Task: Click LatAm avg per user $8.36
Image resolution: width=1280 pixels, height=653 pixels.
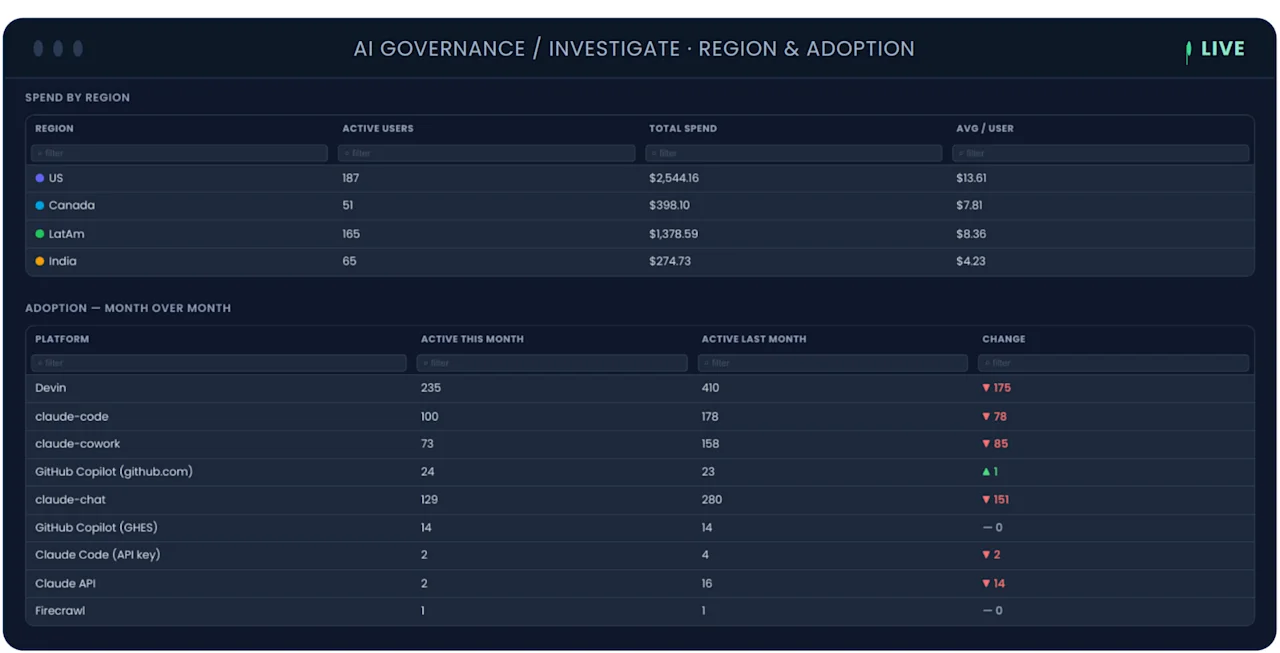Action: pyautogui.click(x=971, y=234)
